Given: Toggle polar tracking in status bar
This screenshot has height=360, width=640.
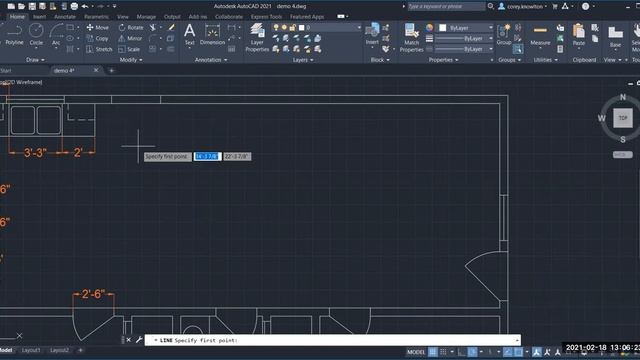Looking at the screenshot, I should 472,352.
